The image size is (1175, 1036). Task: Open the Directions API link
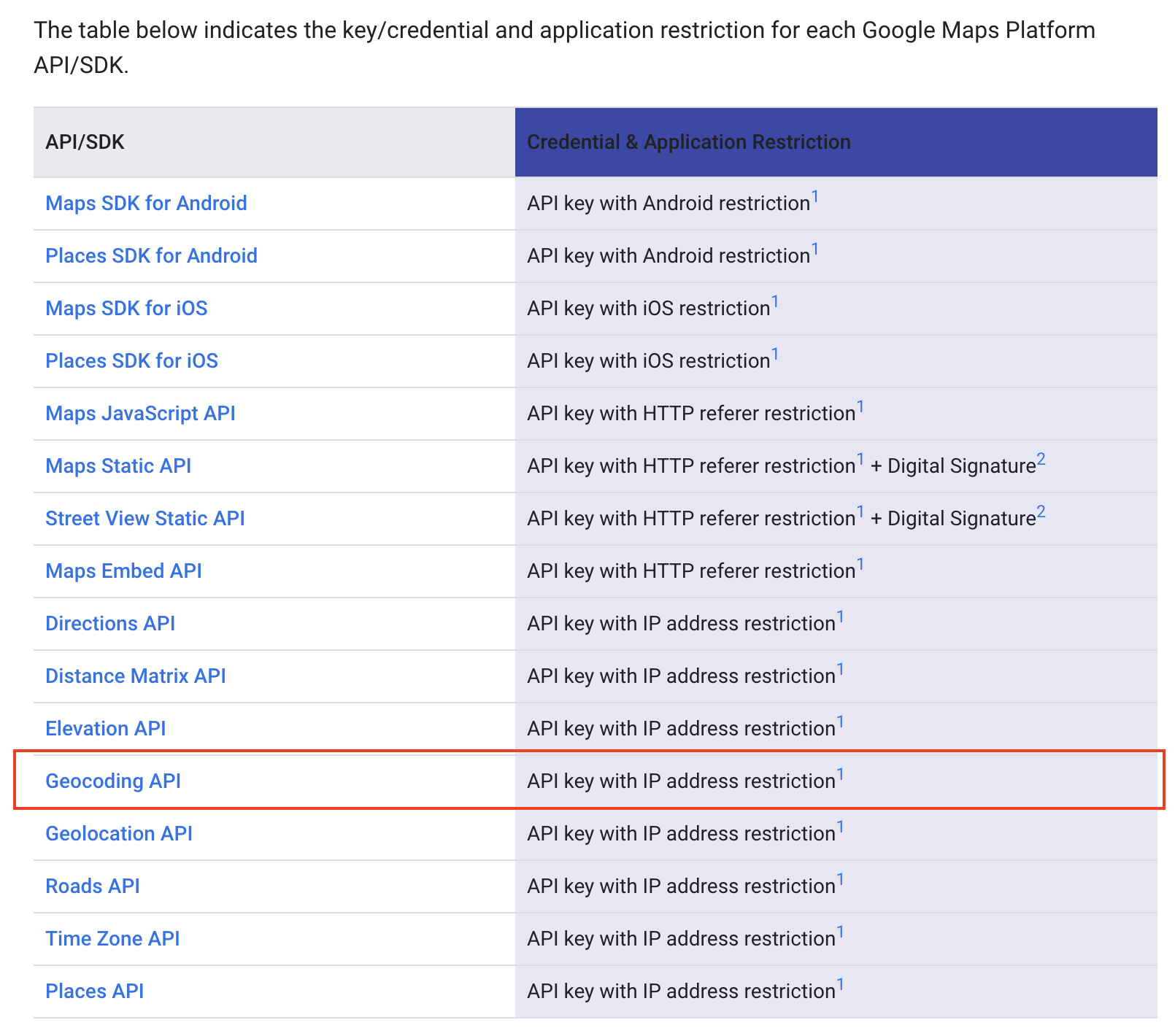(x=110, y=623)
